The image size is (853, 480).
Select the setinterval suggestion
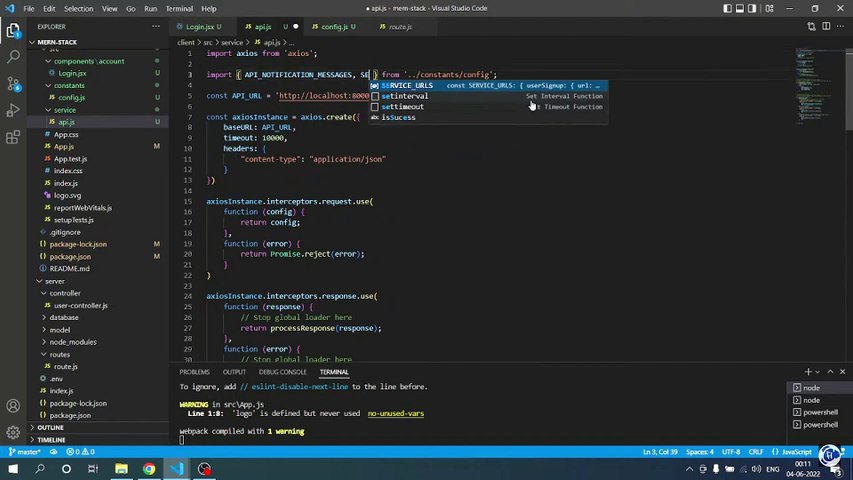point(488,96)
